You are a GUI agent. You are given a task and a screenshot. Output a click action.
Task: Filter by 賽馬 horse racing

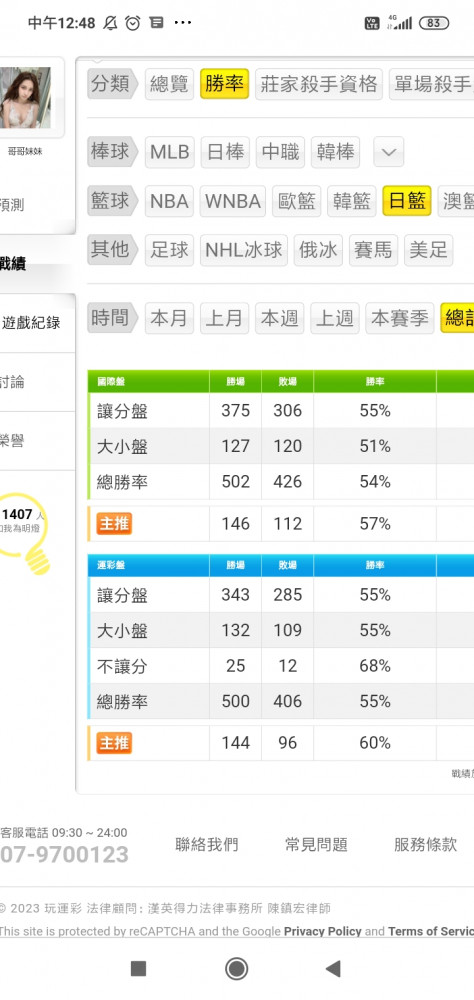pos(374,250)
